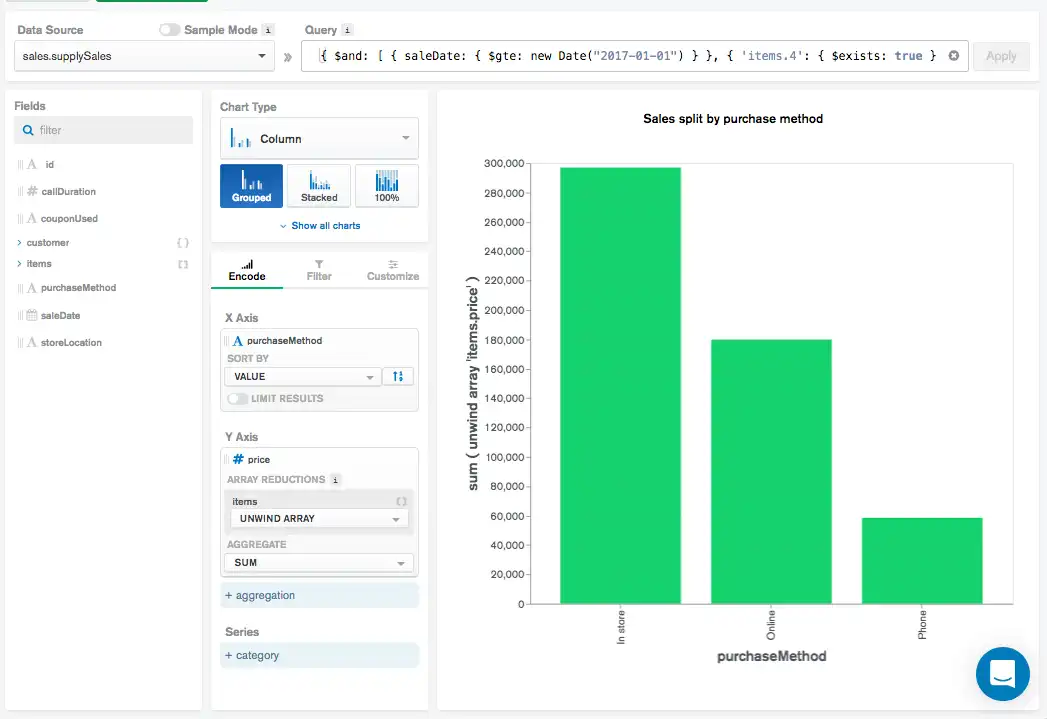This screenshot has height=719, width=1047.
Task: Click the Array Reductions info icon
Action: coord(336,480)
